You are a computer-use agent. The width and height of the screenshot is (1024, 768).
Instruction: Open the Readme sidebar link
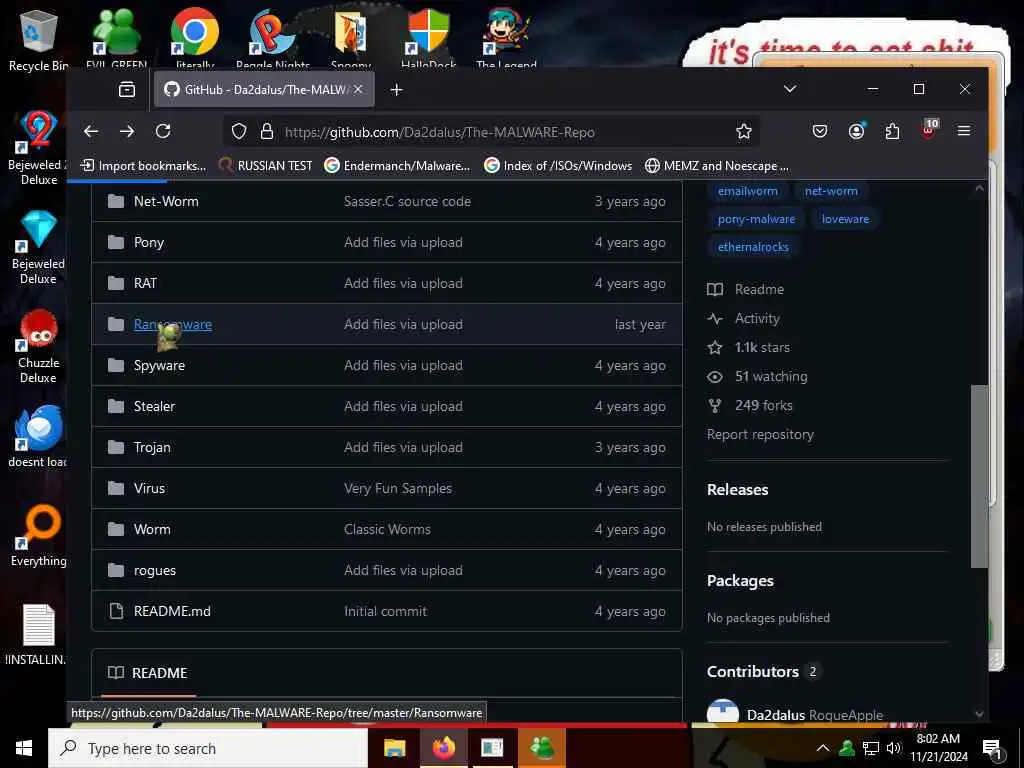[746, 289]
